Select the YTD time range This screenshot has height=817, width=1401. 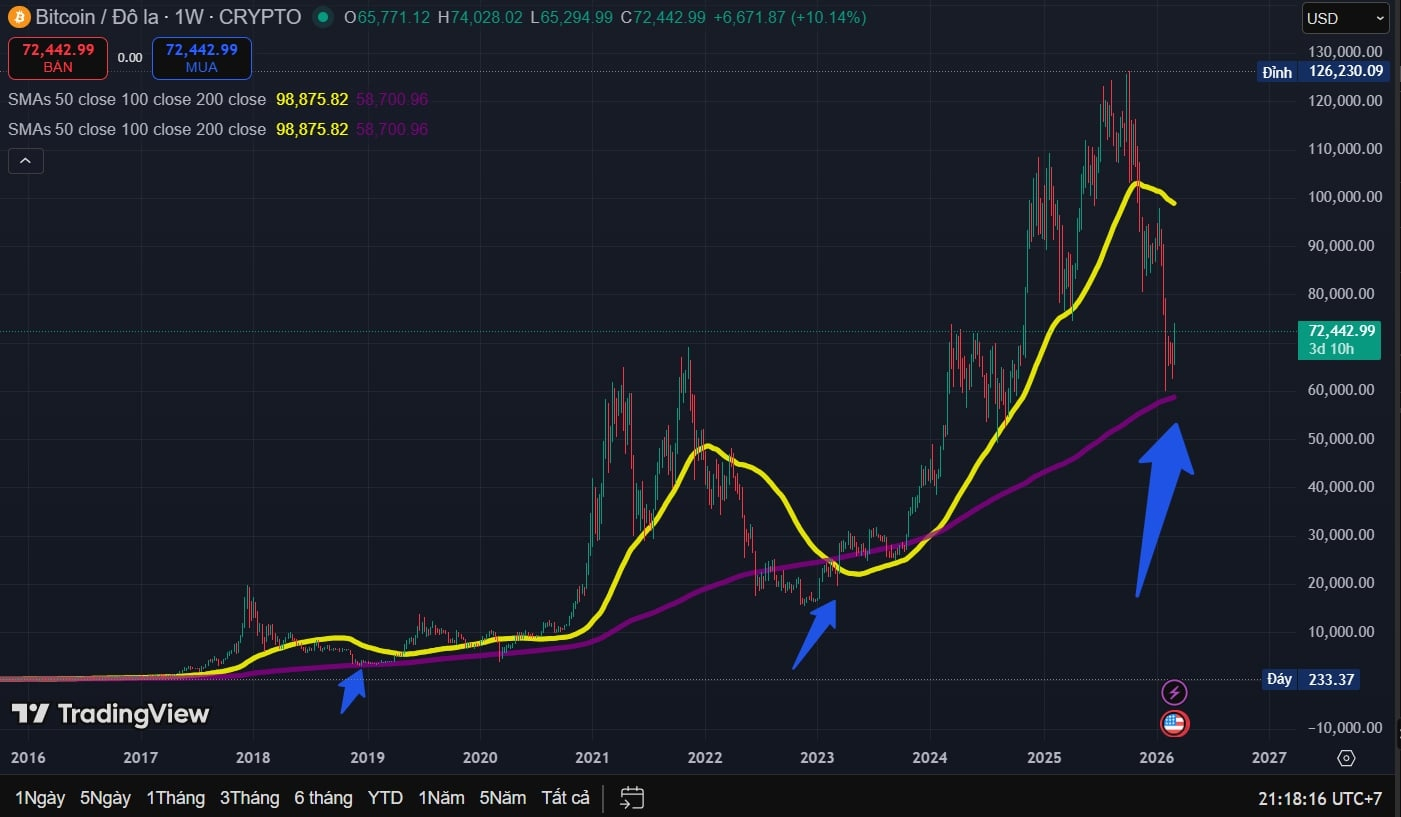pos(385,798)
